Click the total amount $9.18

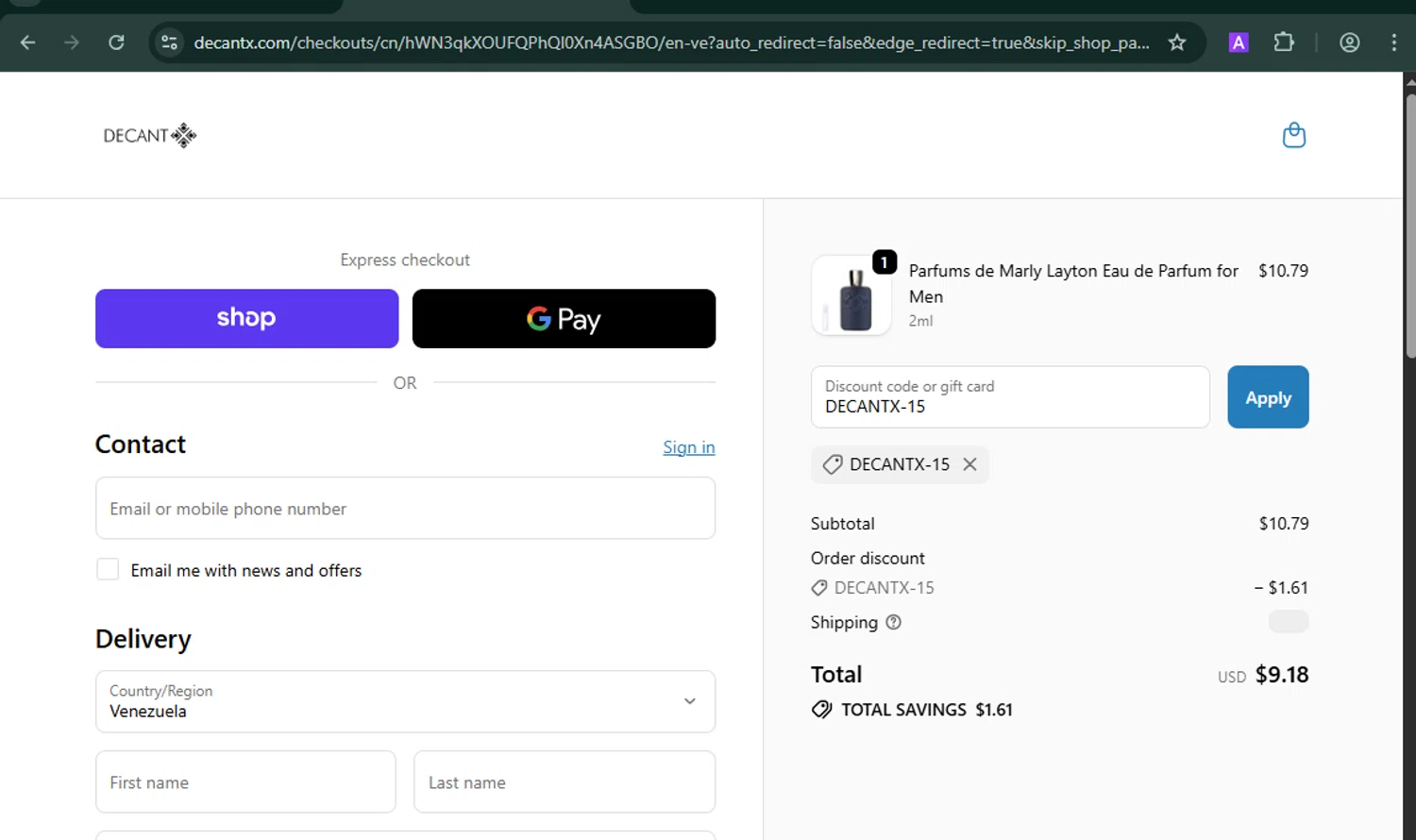pos(1282,675)
